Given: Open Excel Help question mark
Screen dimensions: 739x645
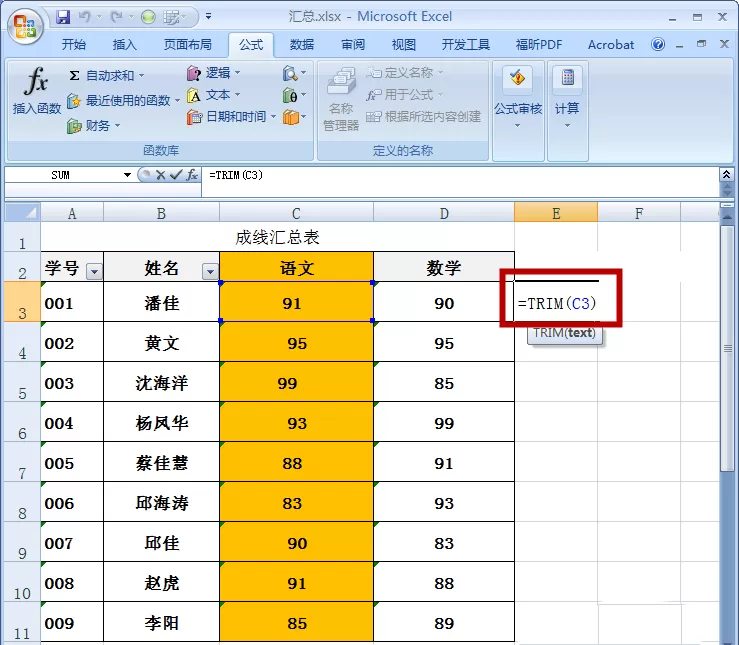Looking at the screenshot, I should 658,44.
